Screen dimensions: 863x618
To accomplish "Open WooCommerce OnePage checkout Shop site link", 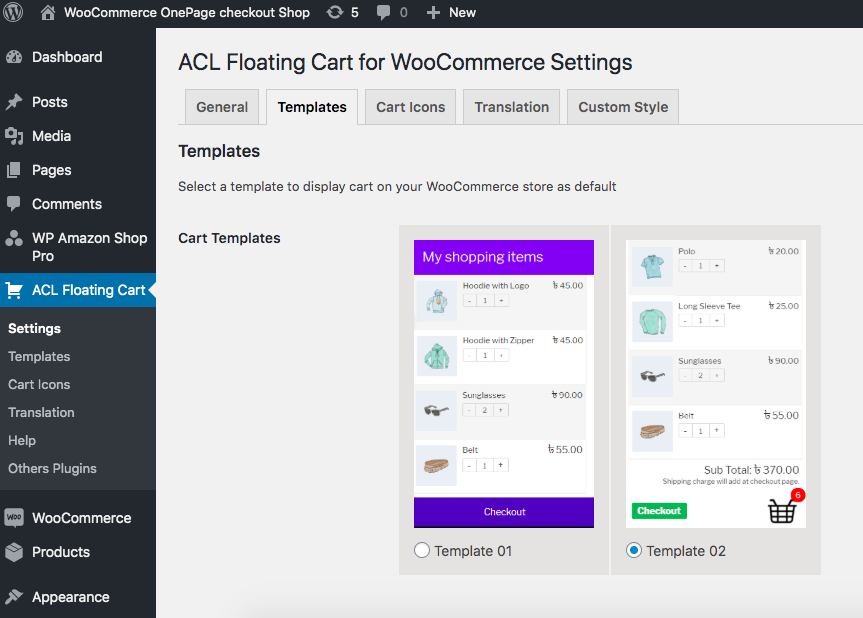I will (x=187, y=13).
